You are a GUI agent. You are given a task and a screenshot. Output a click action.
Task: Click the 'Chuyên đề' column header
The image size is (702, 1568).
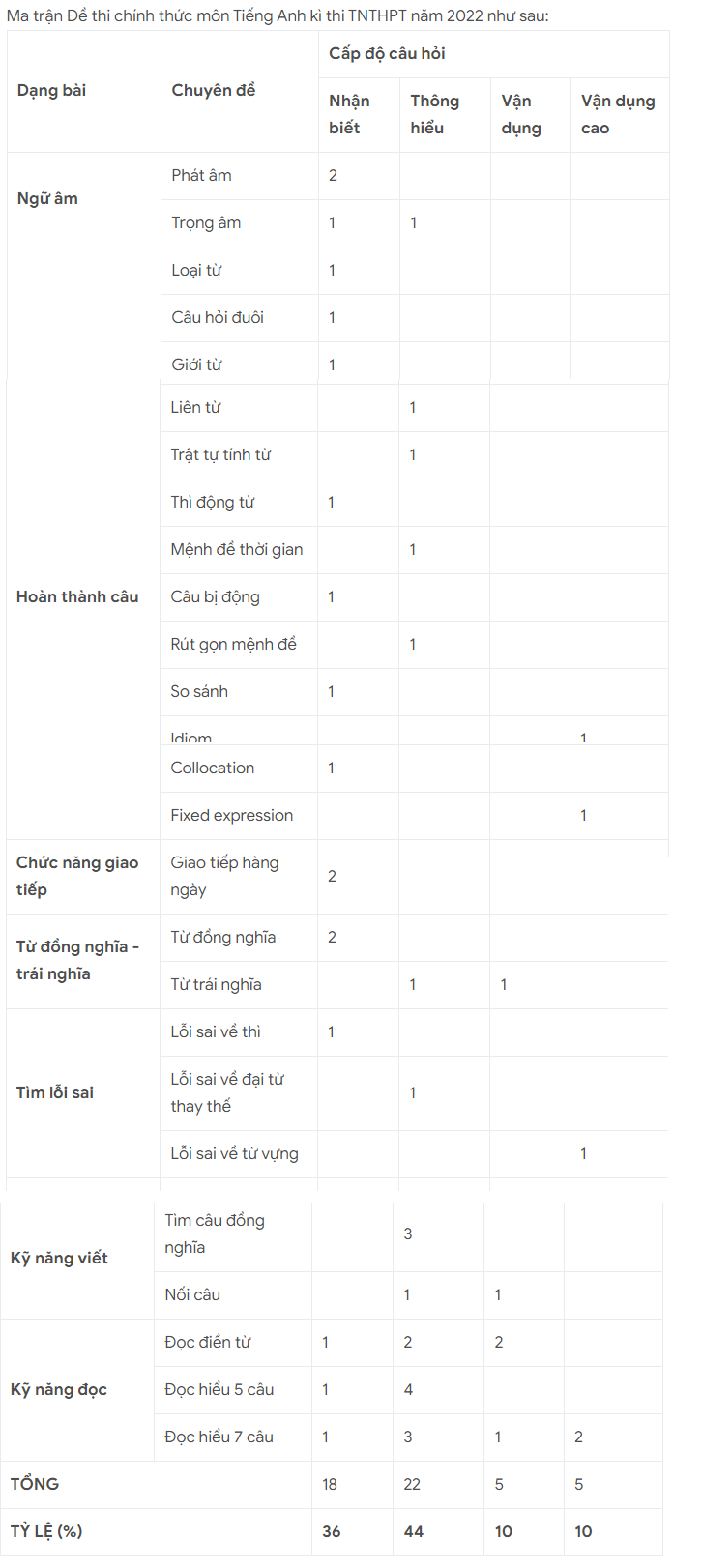(214, 91)
